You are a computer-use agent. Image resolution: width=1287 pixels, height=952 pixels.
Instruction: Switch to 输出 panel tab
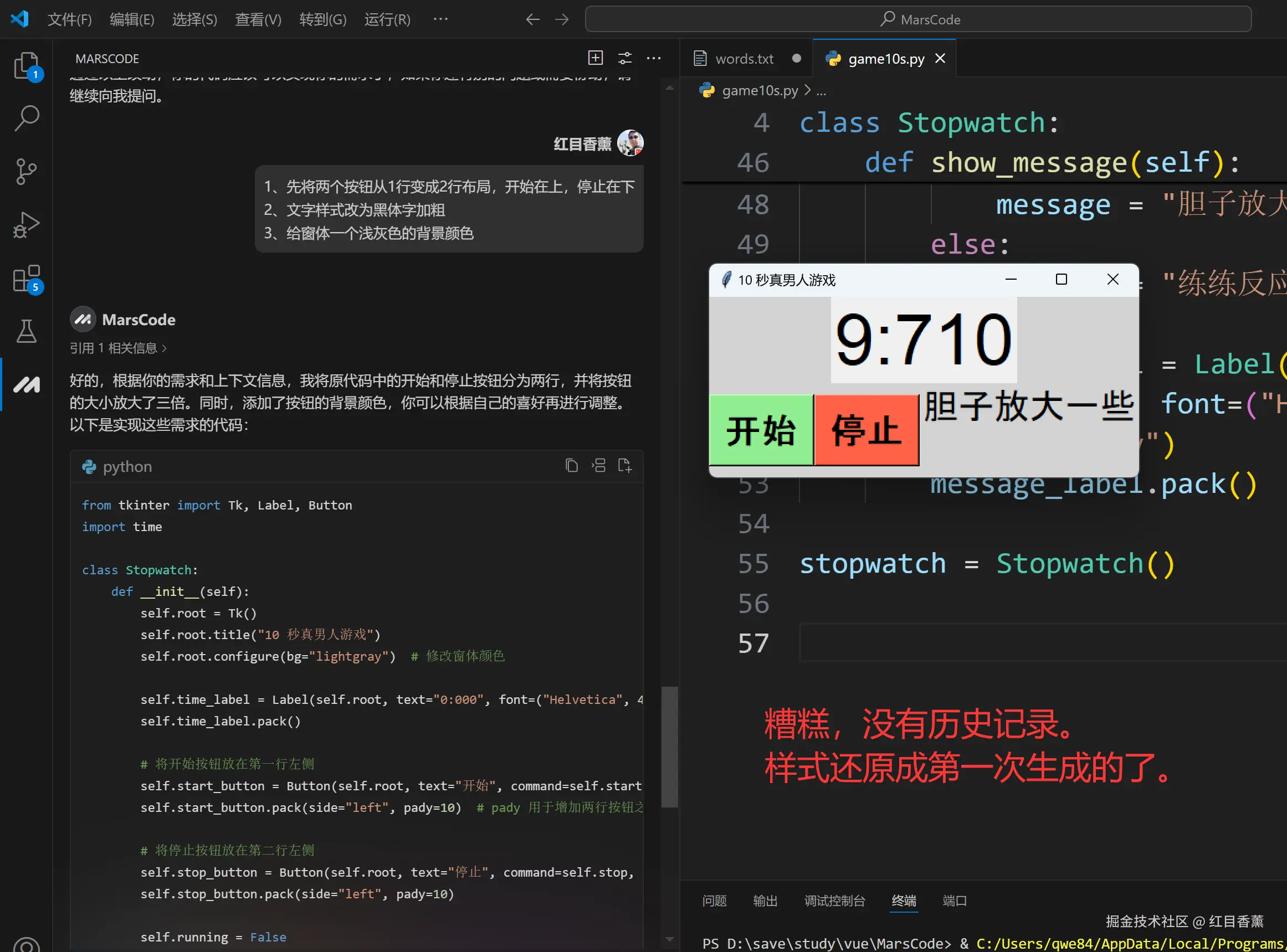(x=765, y=900)
